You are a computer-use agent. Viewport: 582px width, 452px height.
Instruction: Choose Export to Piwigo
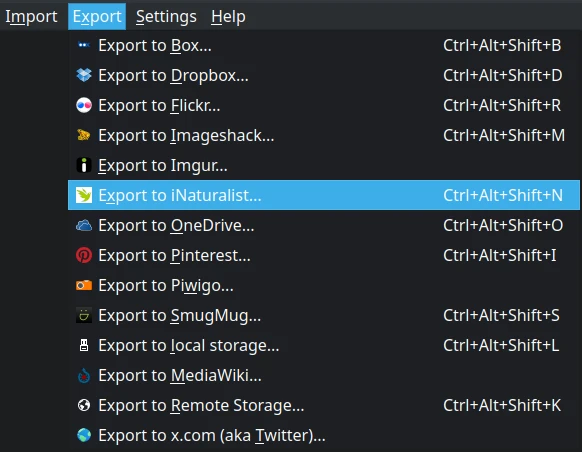click(324, 285)
